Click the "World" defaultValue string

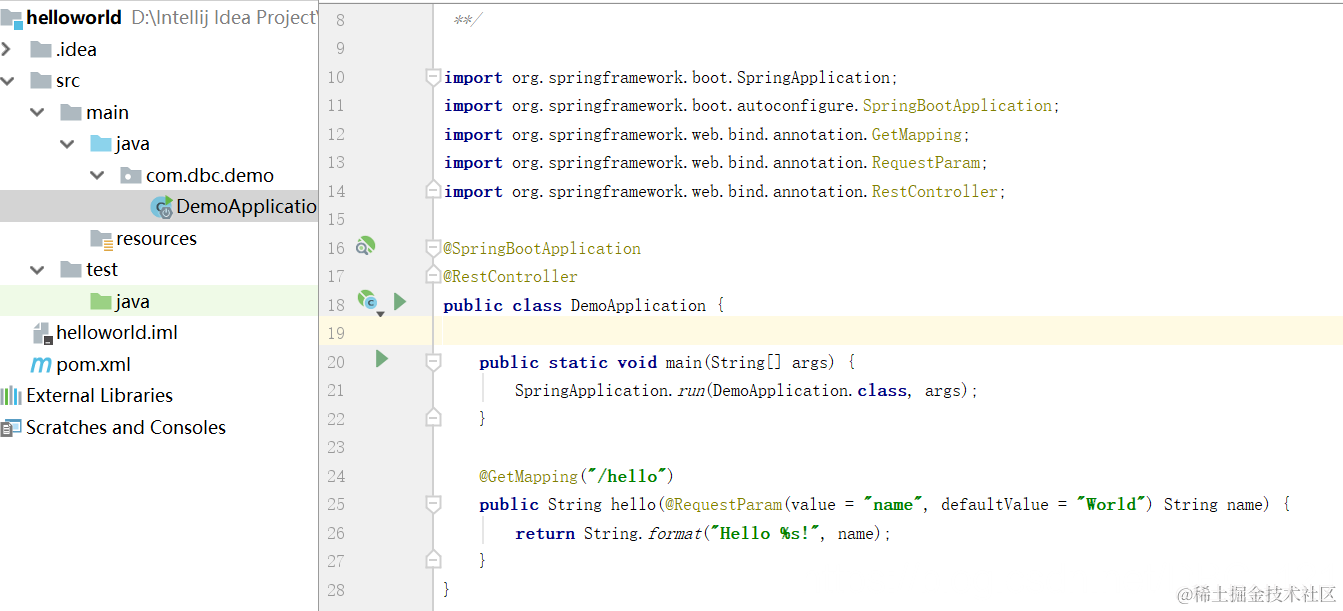point(1111,504)
